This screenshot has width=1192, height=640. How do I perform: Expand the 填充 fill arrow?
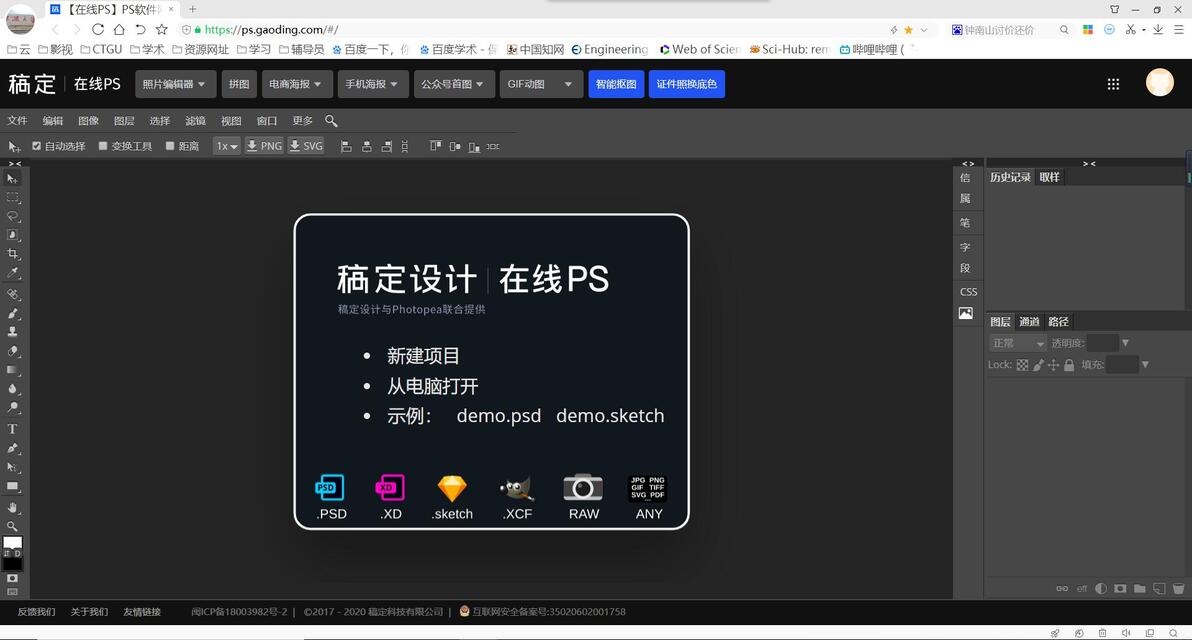click(x=1145, y=365)
